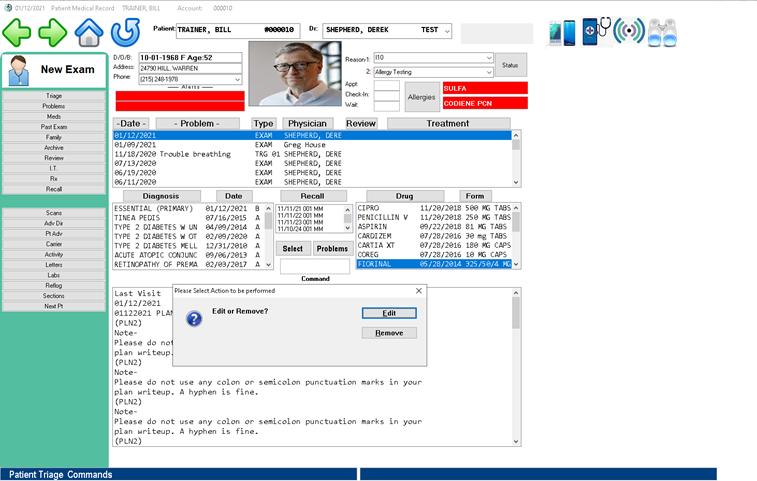Click the binoculars search icon
The image size is (757, 481).
[663, 32]
